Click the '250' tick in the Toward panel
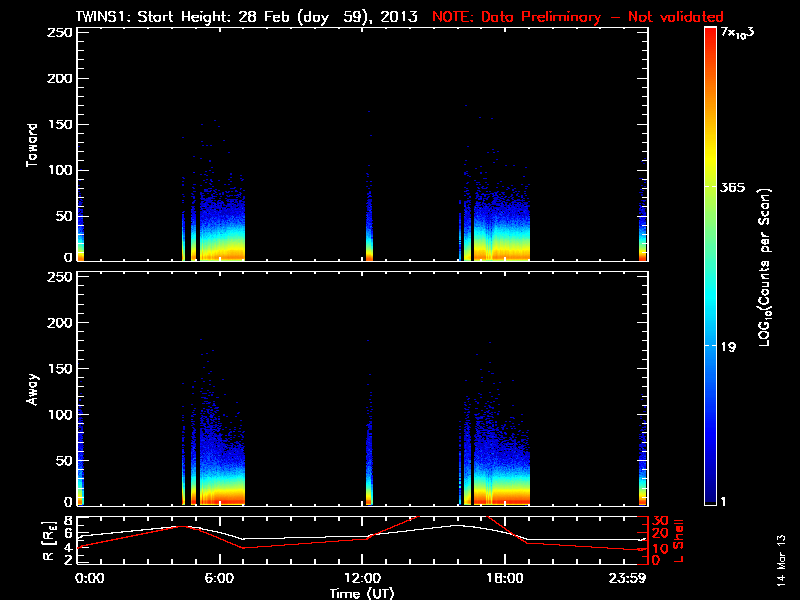Screen dimensions: 800x600 point(59,33)
